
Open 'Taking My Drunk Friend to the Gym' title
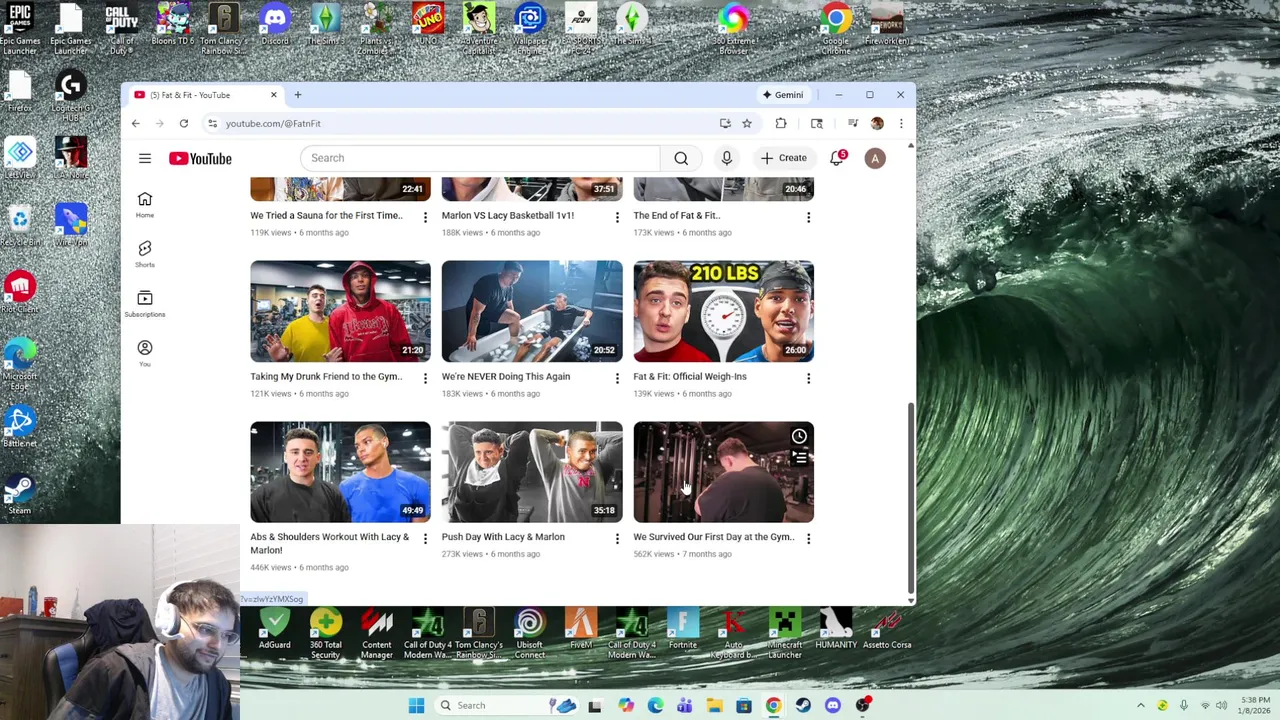(326, 376)
